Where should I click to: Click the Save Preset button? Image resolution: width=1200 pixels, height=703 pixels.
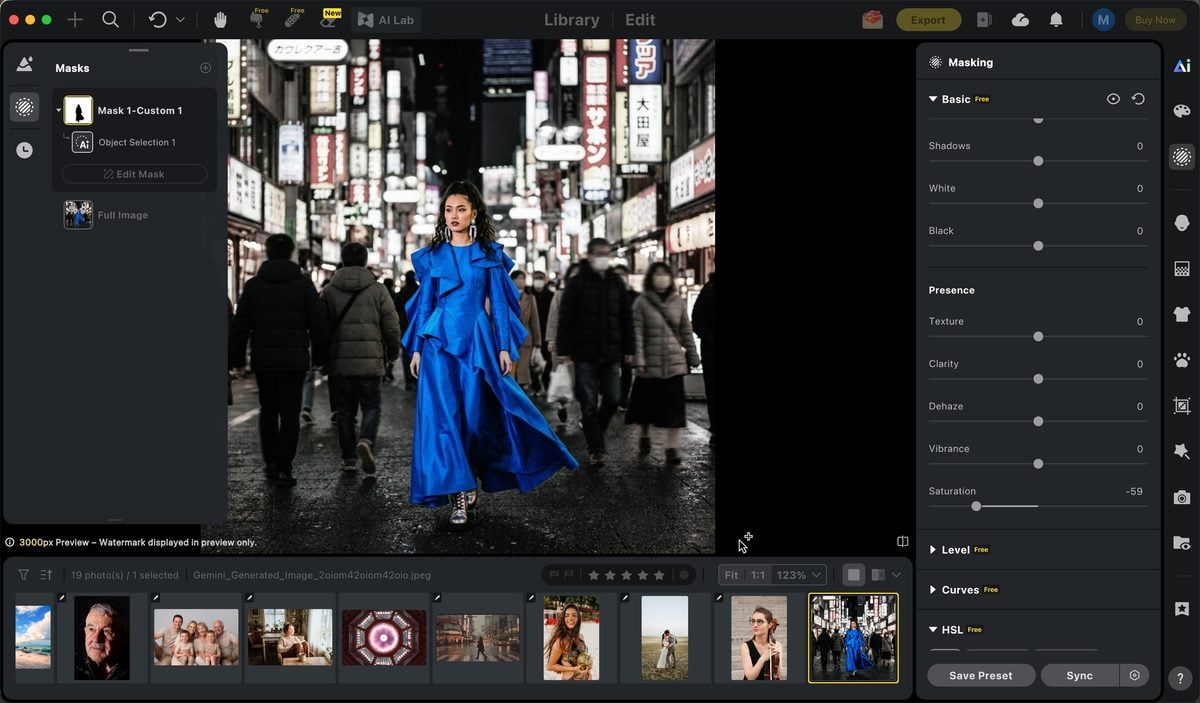pos(981,676)
